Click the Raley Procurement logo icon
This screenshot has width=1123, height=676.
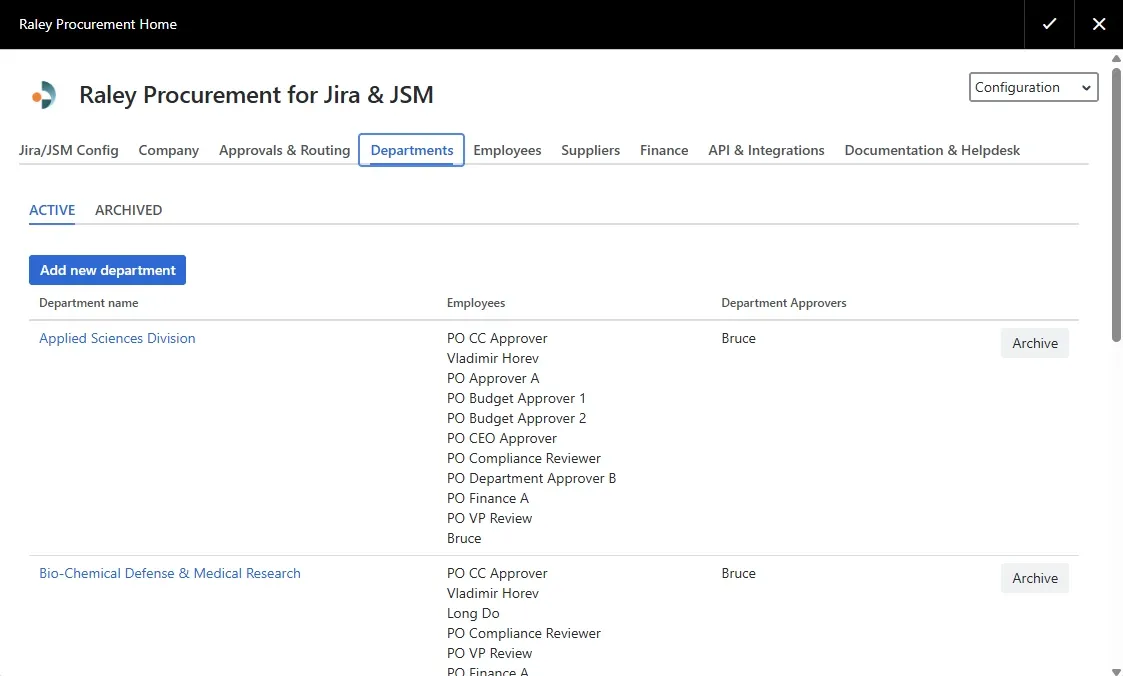point(44,95)
